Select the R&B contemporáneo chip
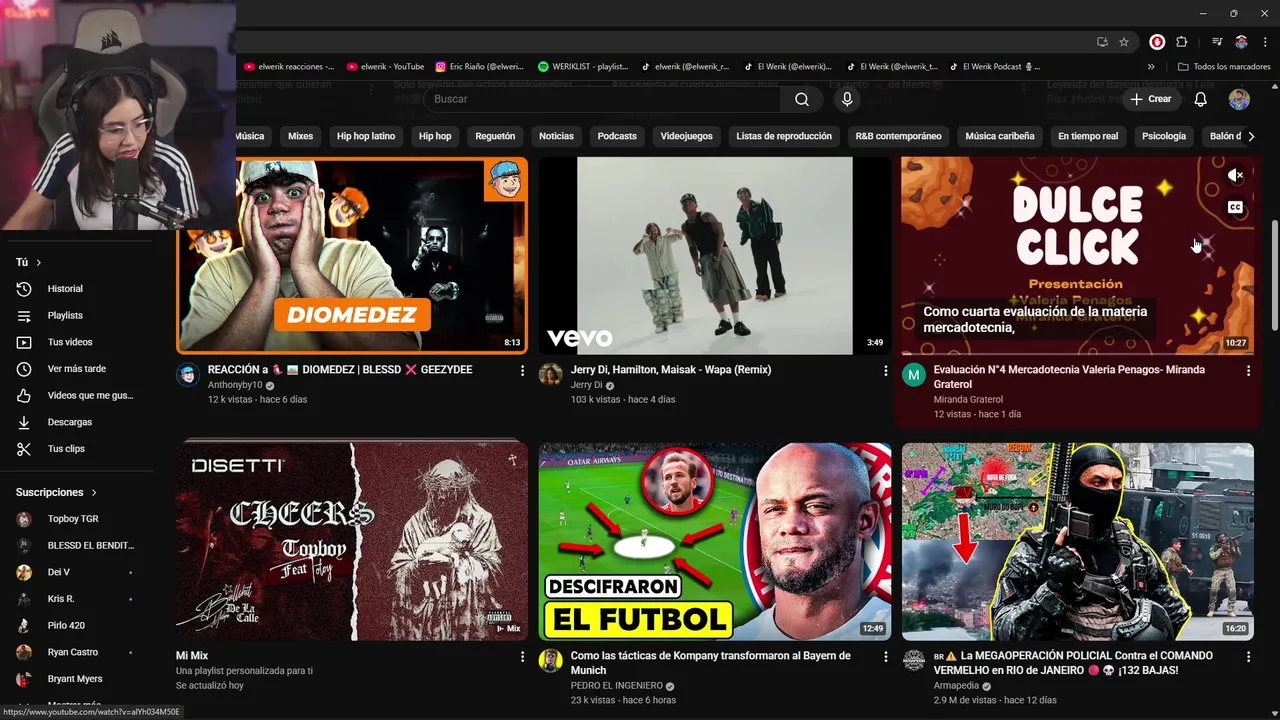The width and height of the screenshot is (1280, 720). pos(898,136)
